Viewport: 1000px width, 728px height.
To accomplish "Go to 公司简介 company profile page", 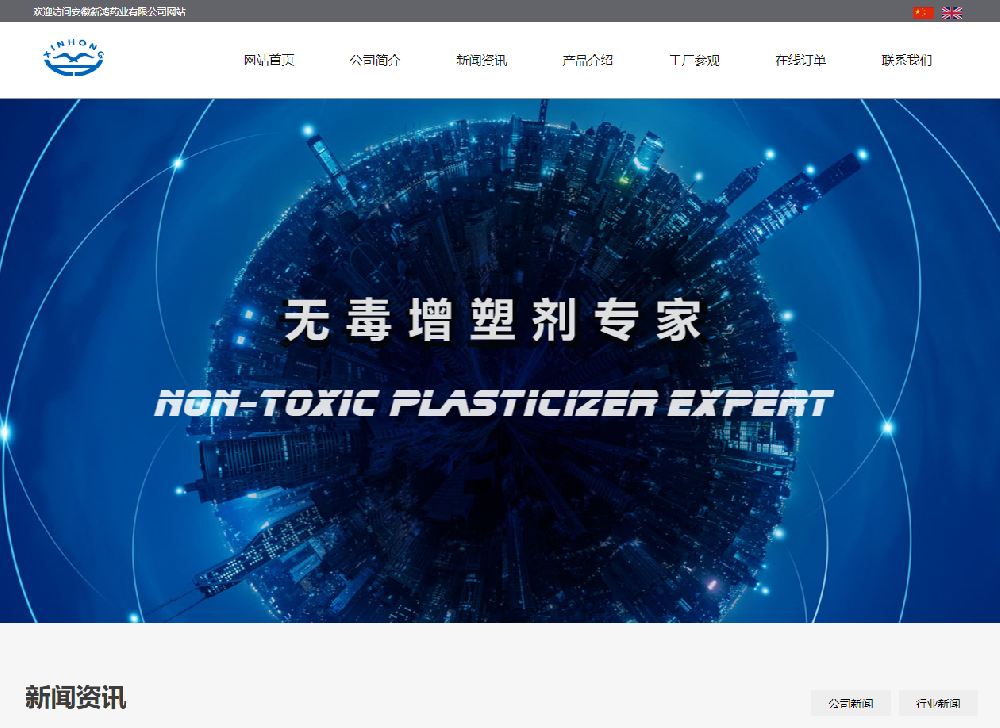I will 375,60.
